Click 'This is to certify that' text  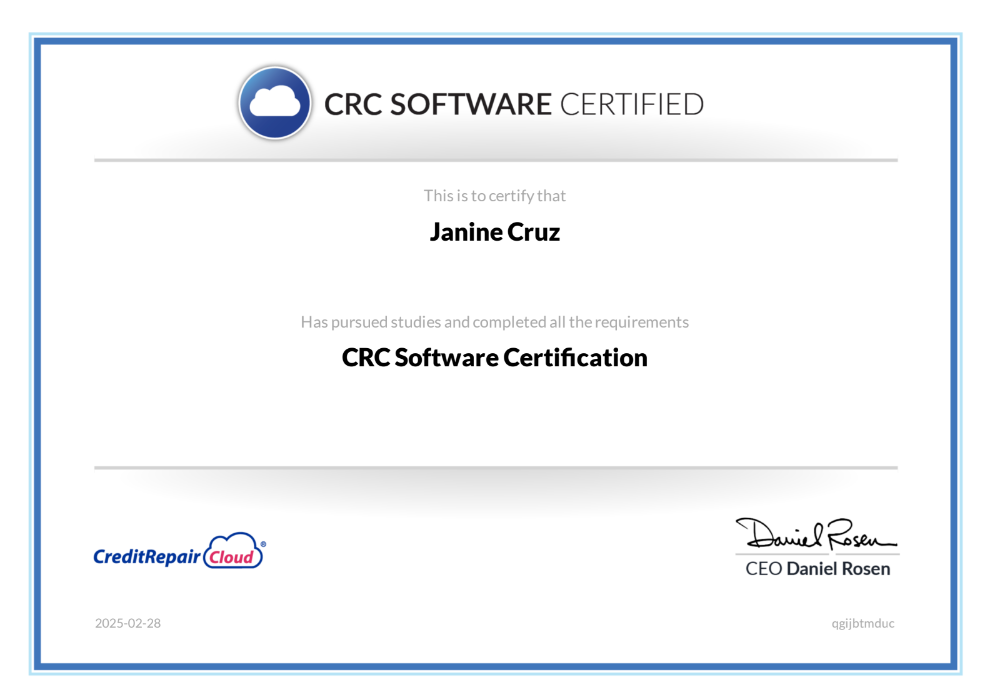pos(495,196)
